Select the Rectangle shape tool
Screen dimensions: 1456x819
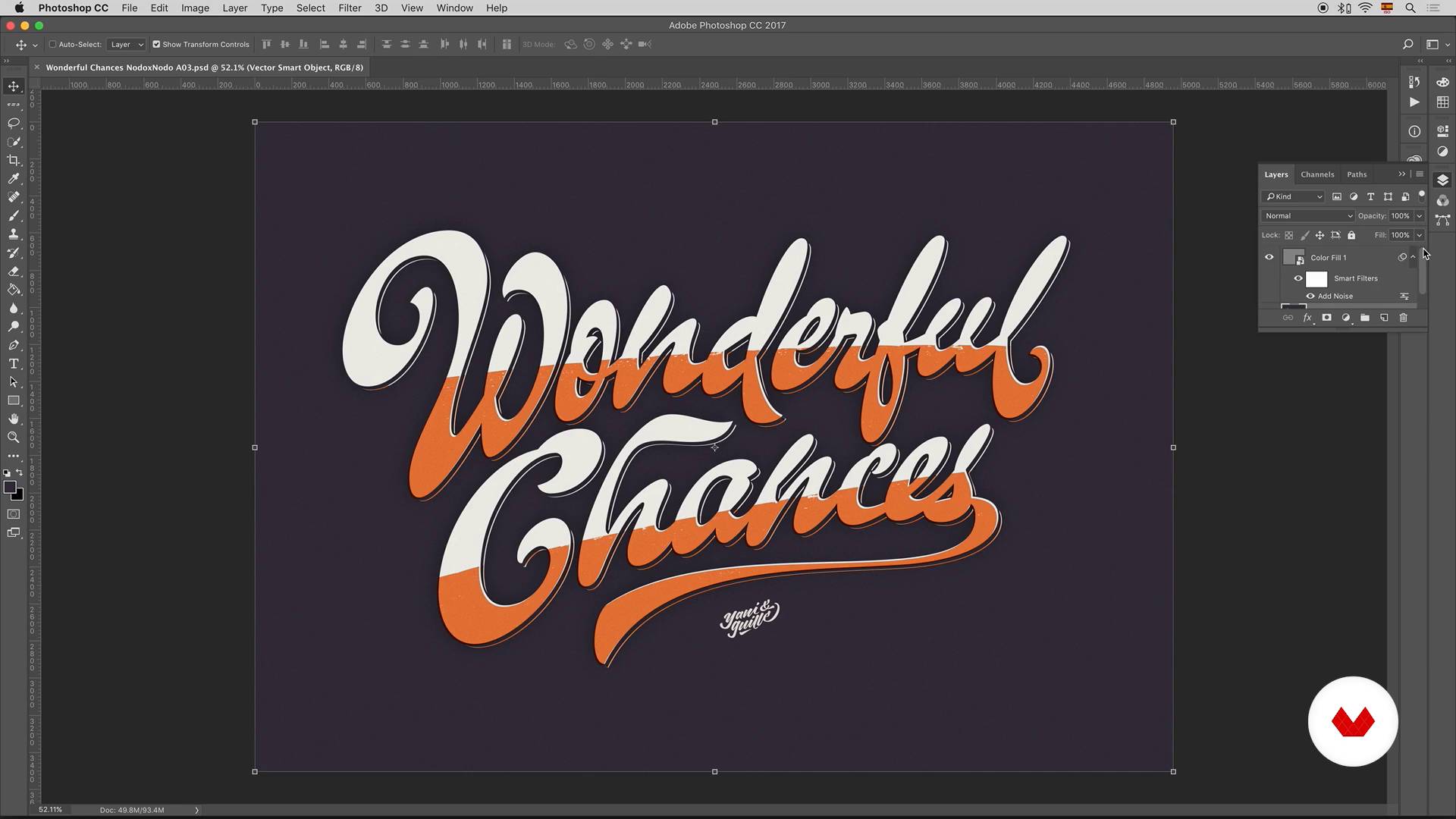[14, 400]
